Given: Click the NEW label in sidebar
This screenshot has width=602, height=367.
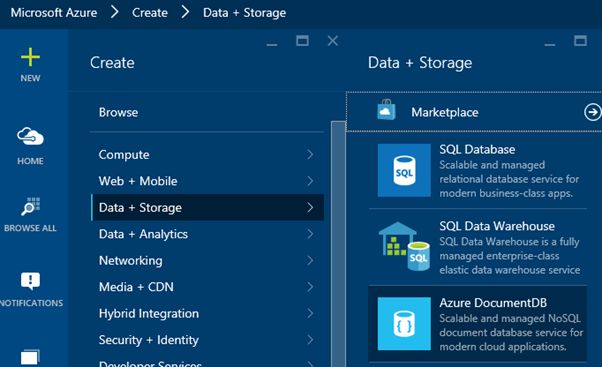Looking at the screenshot, I should 30,78.
